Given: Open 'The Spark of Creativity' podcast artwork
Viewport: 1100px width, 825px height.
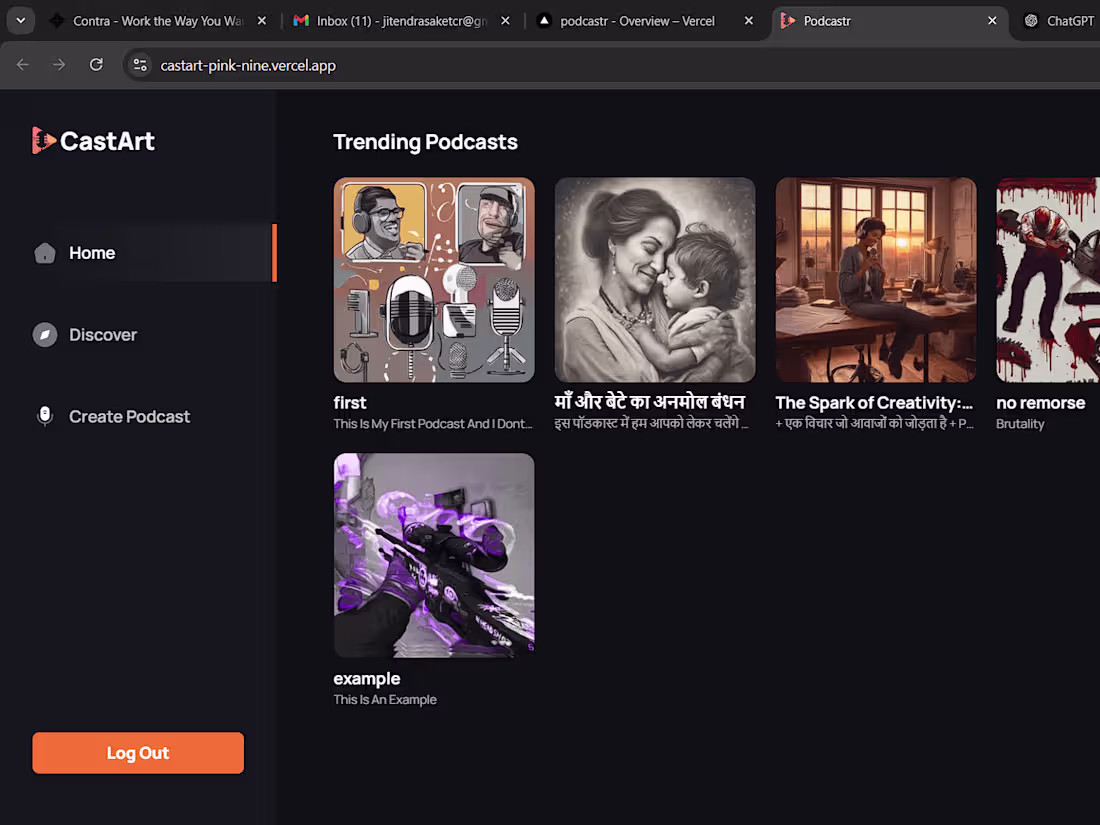Looking at the screenshot, I should (875, 280).
